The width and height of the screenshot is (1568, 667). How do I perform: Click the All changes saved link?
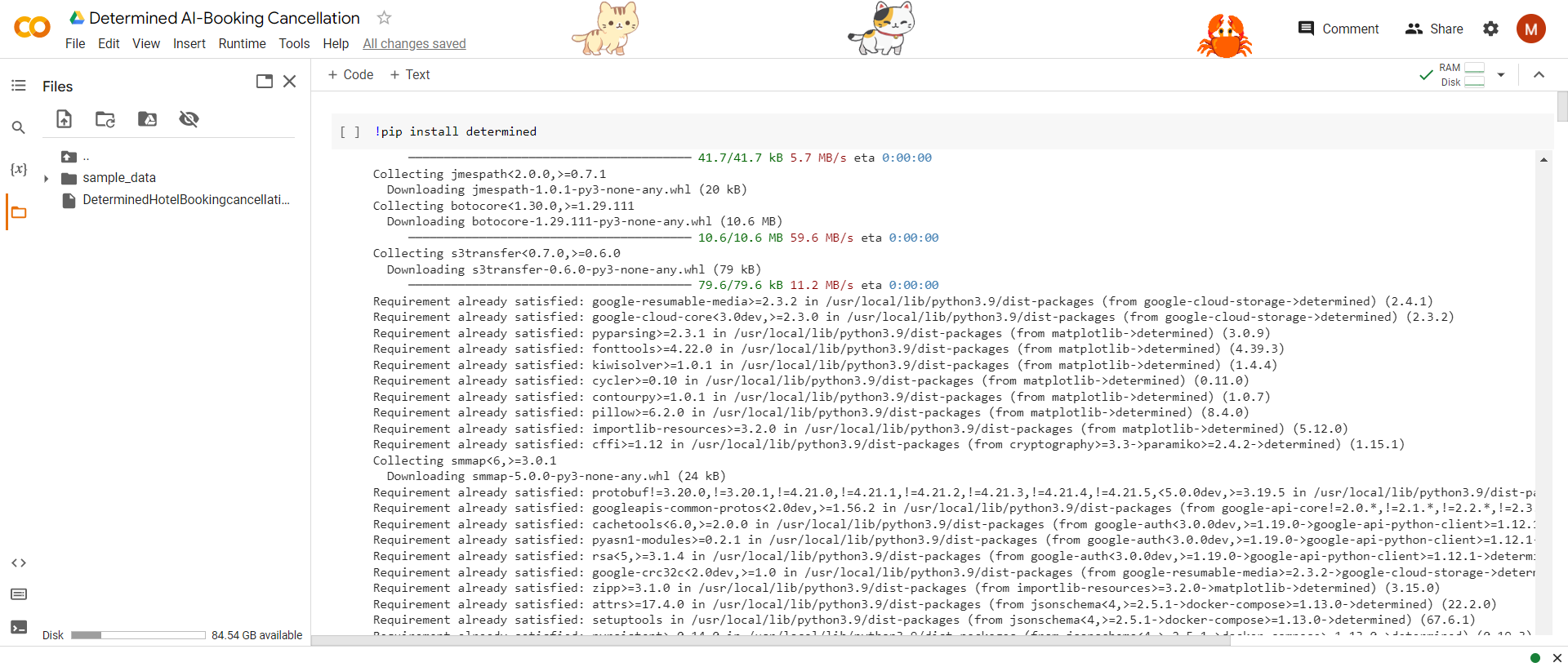pyautogui.click(x=414, y=43)
